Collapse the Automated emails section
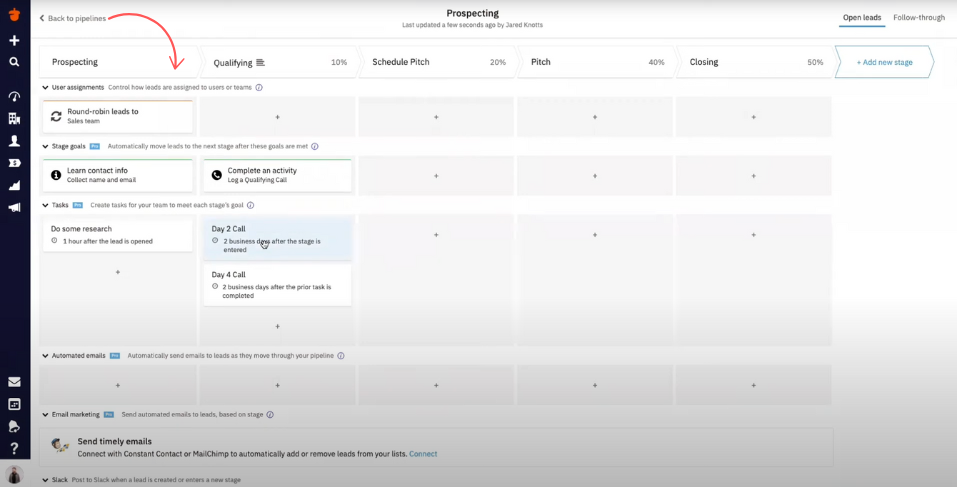 [x=45, y=356]
